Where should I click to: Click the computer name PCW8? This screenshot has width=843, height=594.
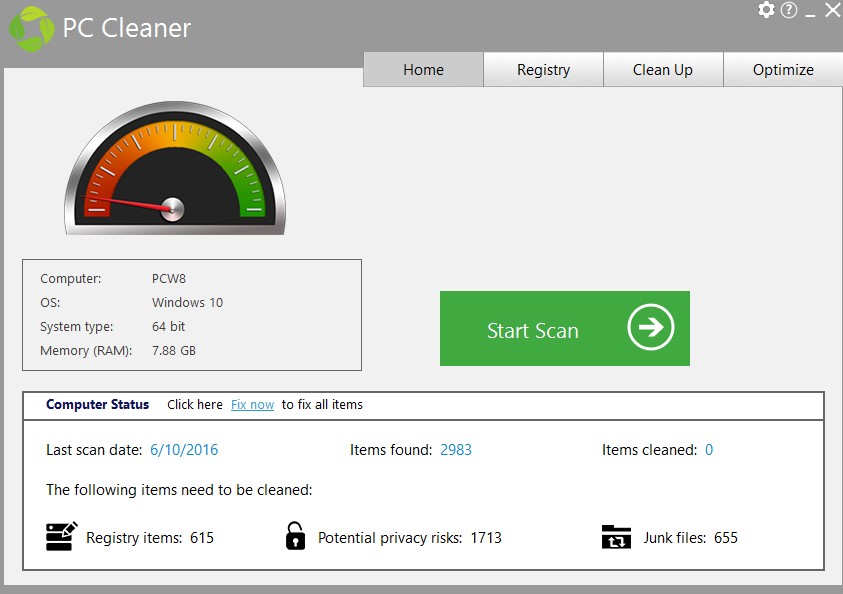[168, 278]
